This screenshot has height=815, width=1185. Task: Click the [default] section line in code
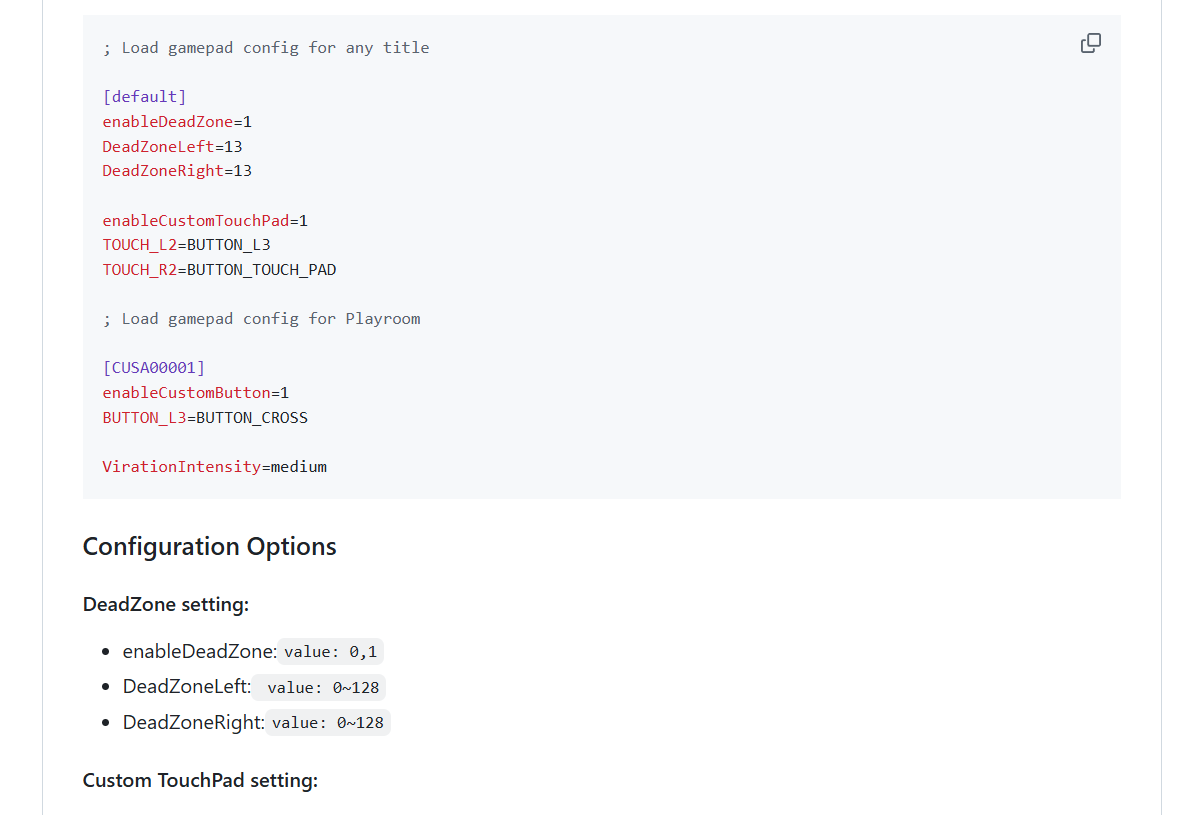144,97
